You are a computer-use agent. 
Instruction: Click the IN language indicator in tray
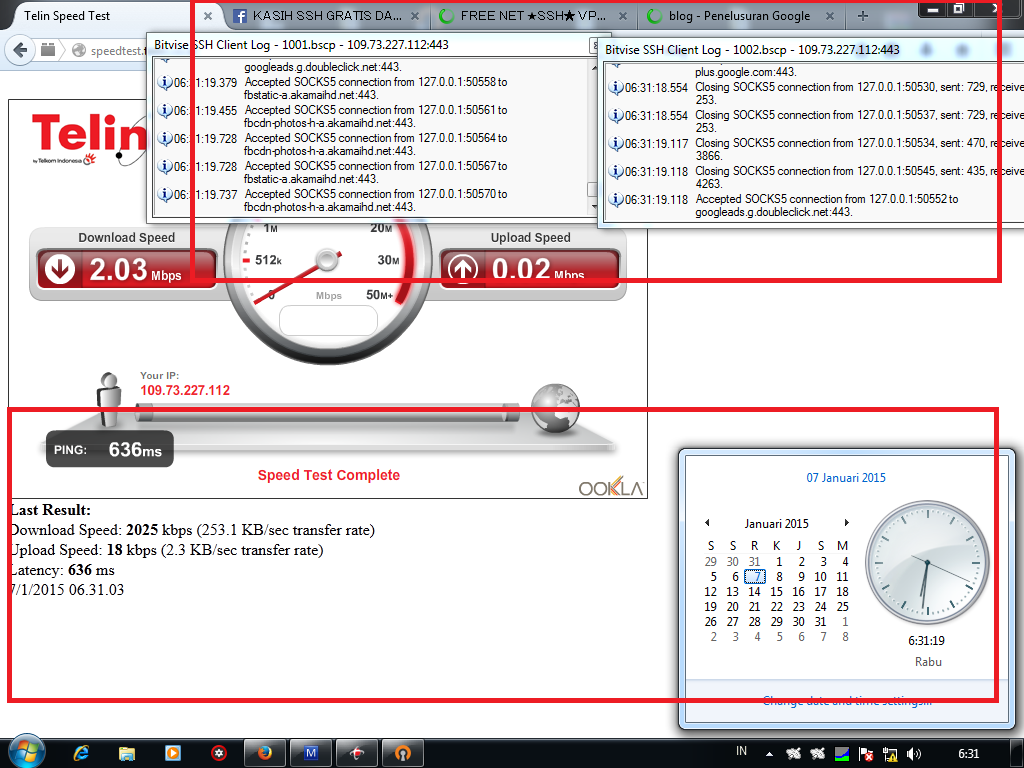click(741, 751)
